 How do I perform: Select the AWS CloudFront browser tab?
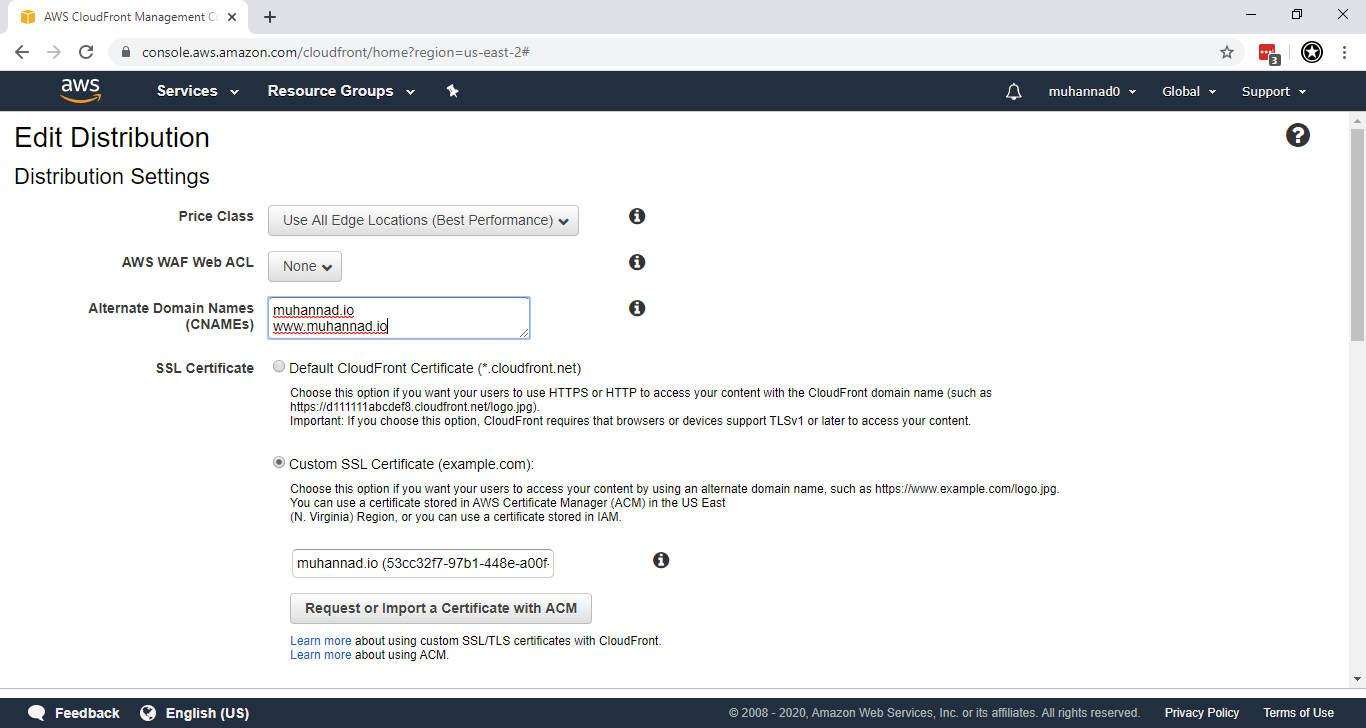[120, 16]
